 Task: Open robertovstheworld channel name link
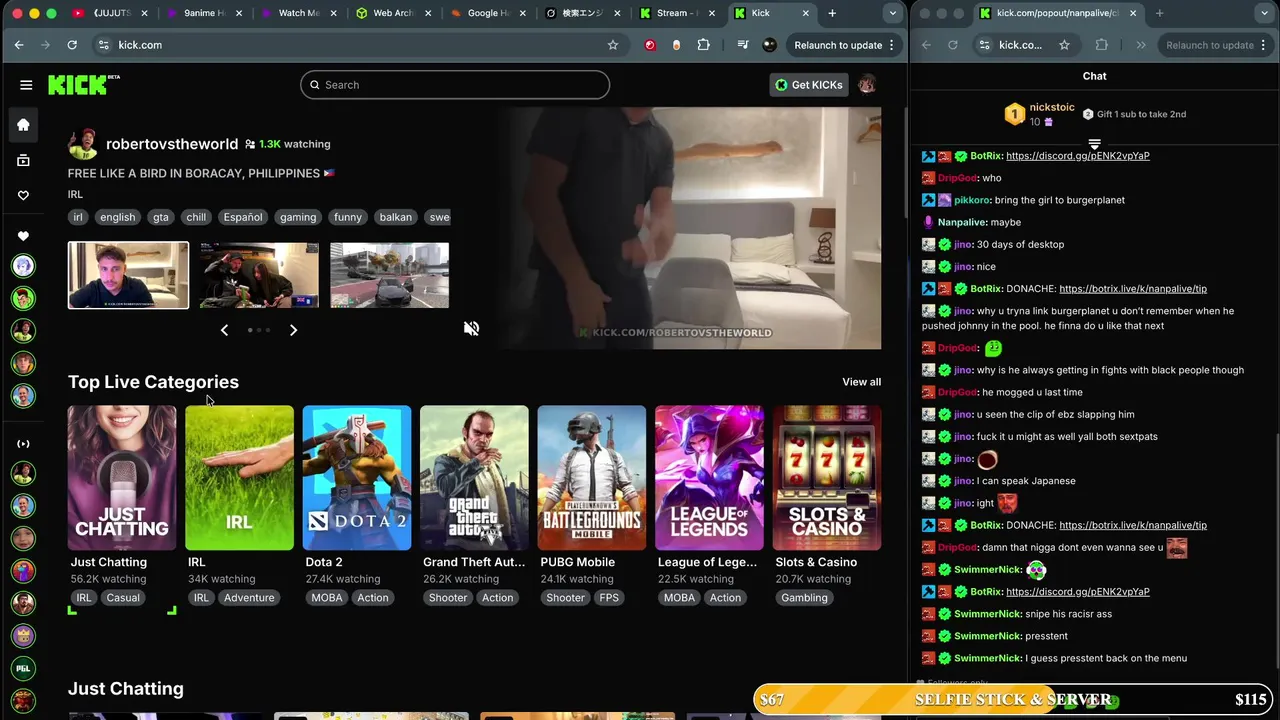click(x=172, y=144)
